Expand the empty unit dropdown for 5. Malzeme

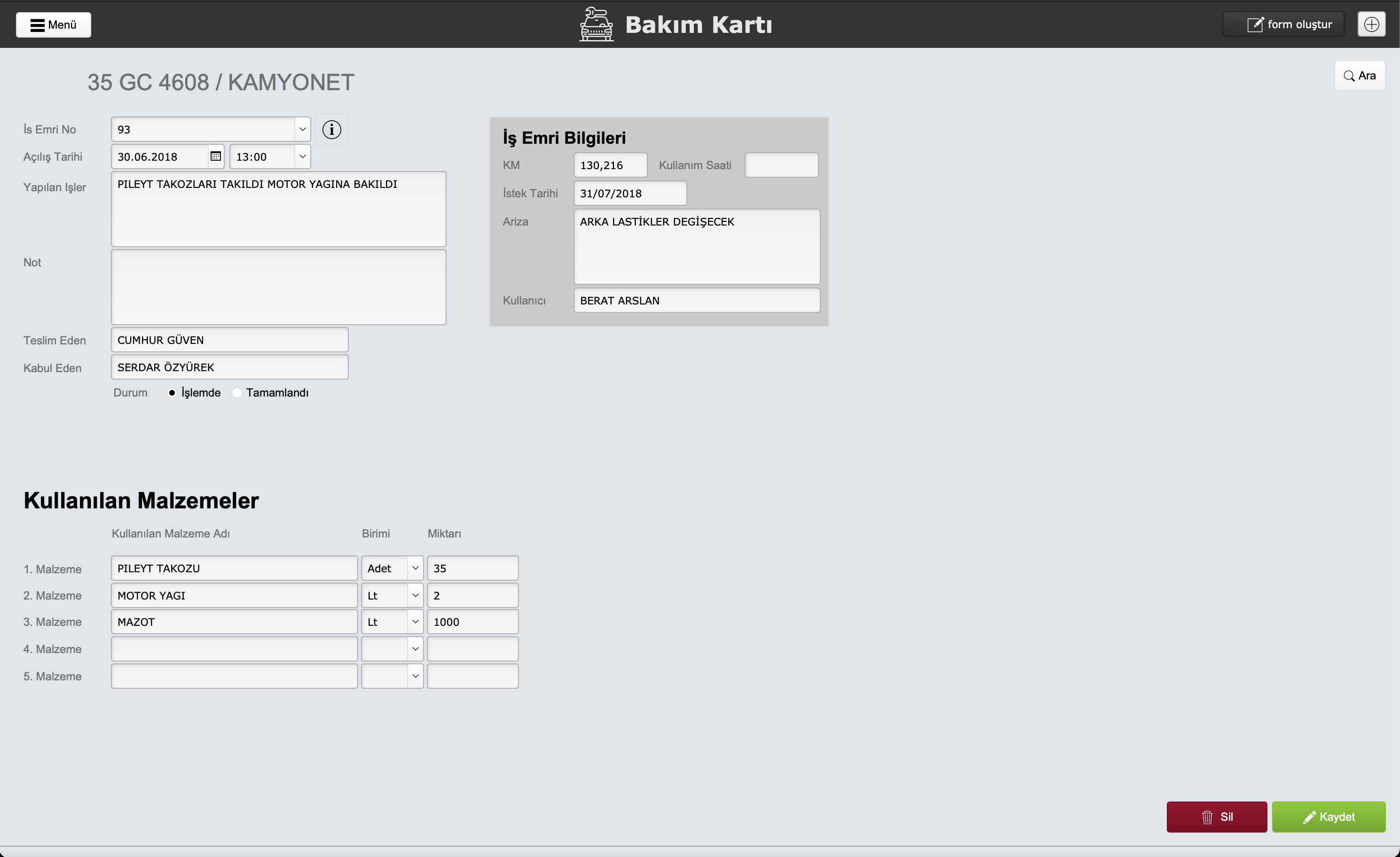tap(415, 676)
